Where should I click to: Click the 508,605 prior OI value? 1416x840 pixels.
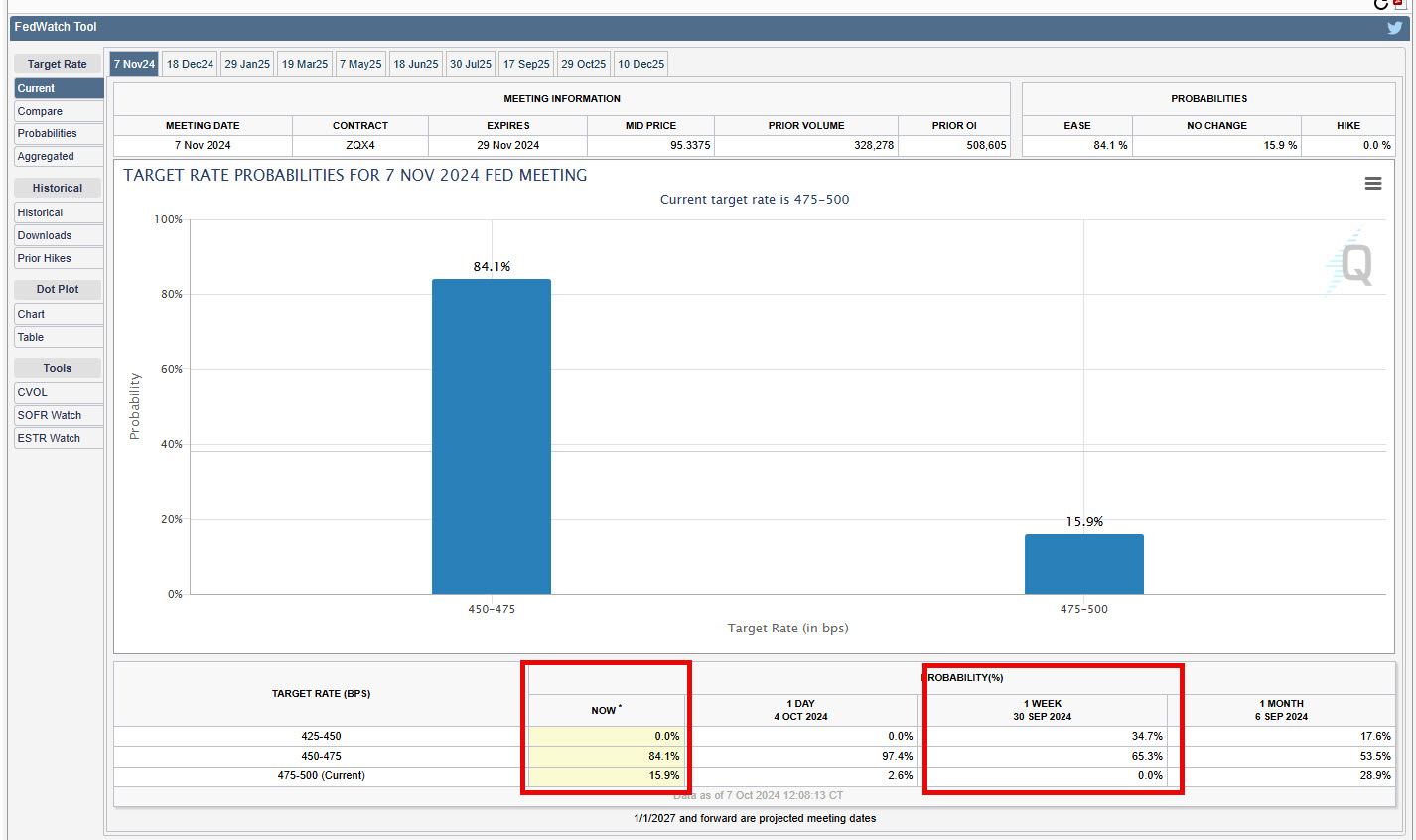986,145
